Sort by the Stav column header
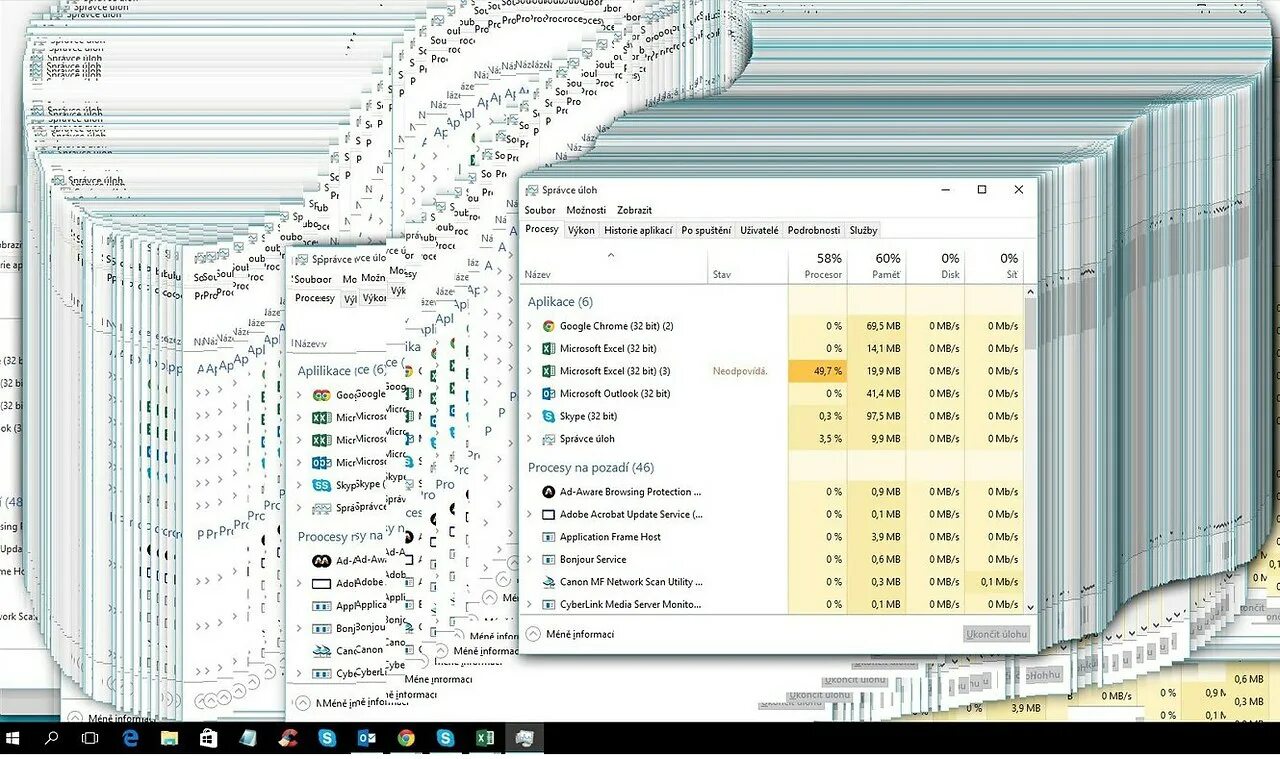The image size is (1280, 759). 748,265
